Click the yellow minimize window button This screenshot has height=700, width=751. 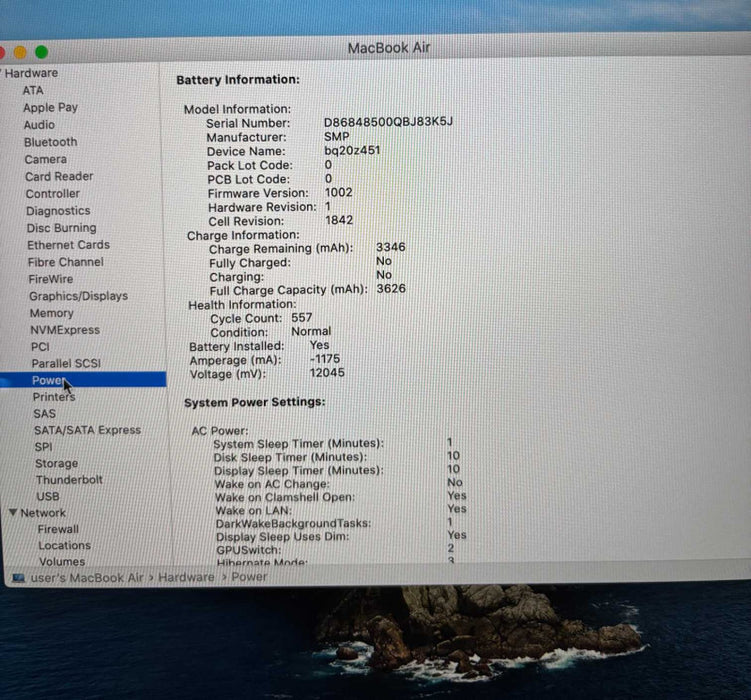click(x=20, y=52)
